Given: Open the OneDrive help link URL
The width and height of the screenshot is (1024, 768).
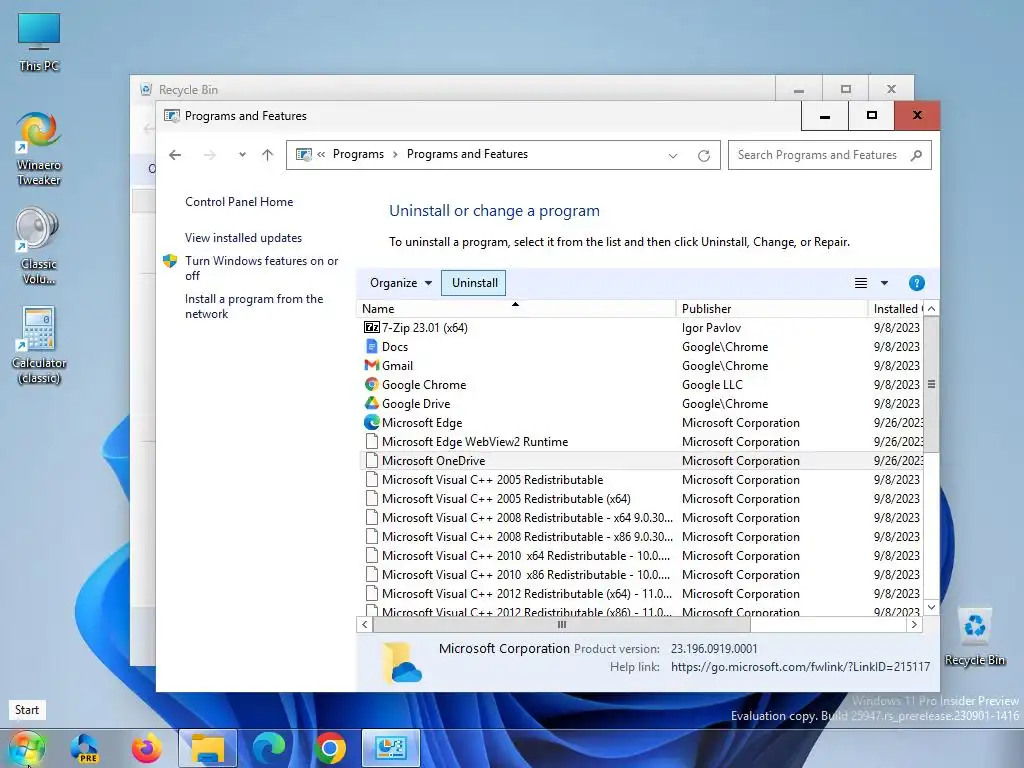Looking at the screenshot, I should coord(800,667).
